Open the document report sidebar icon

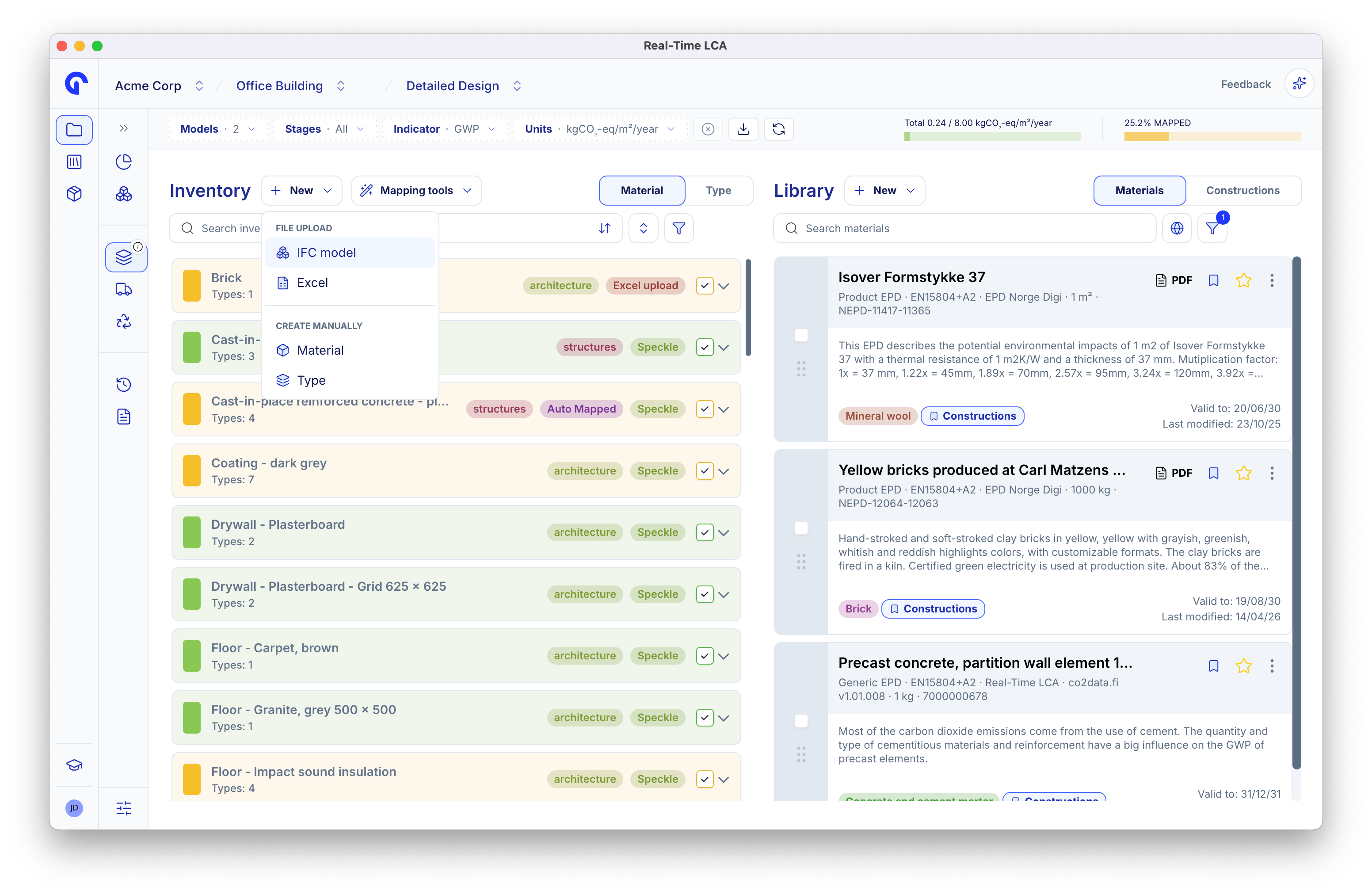tap(123, 417)
